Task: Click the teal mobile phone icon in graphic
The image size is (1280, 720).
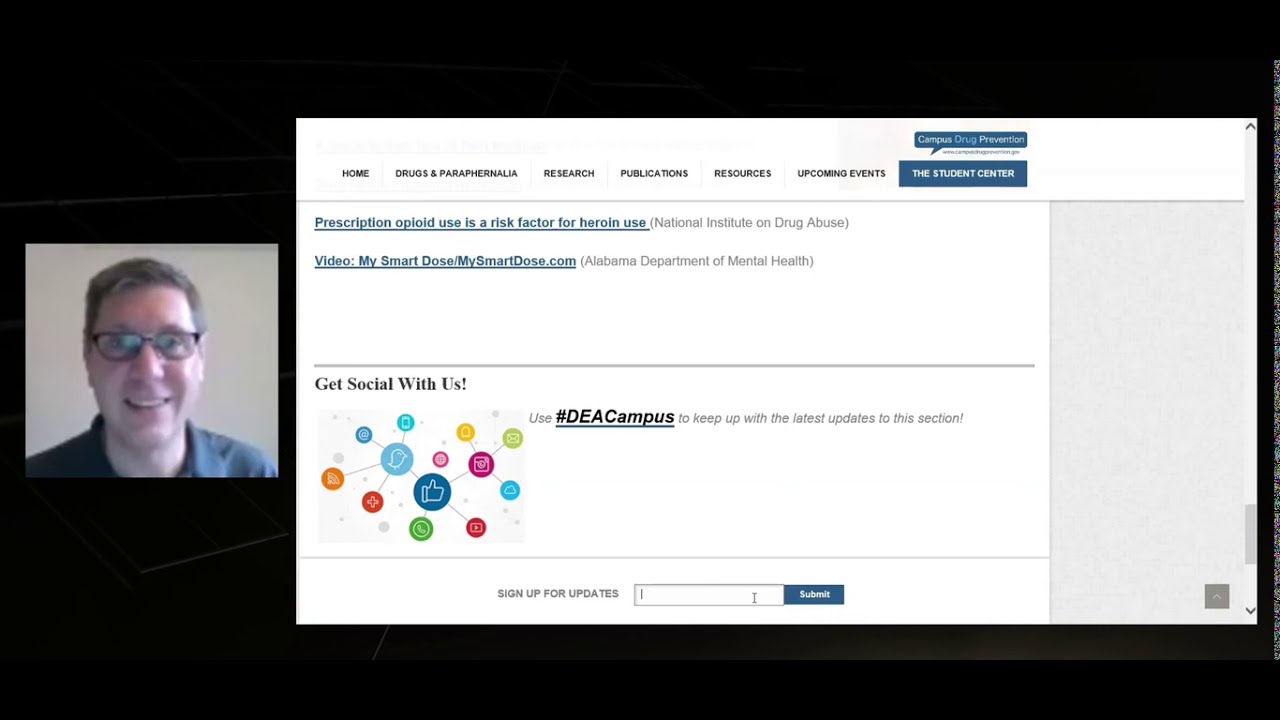Action: [405, 423]
